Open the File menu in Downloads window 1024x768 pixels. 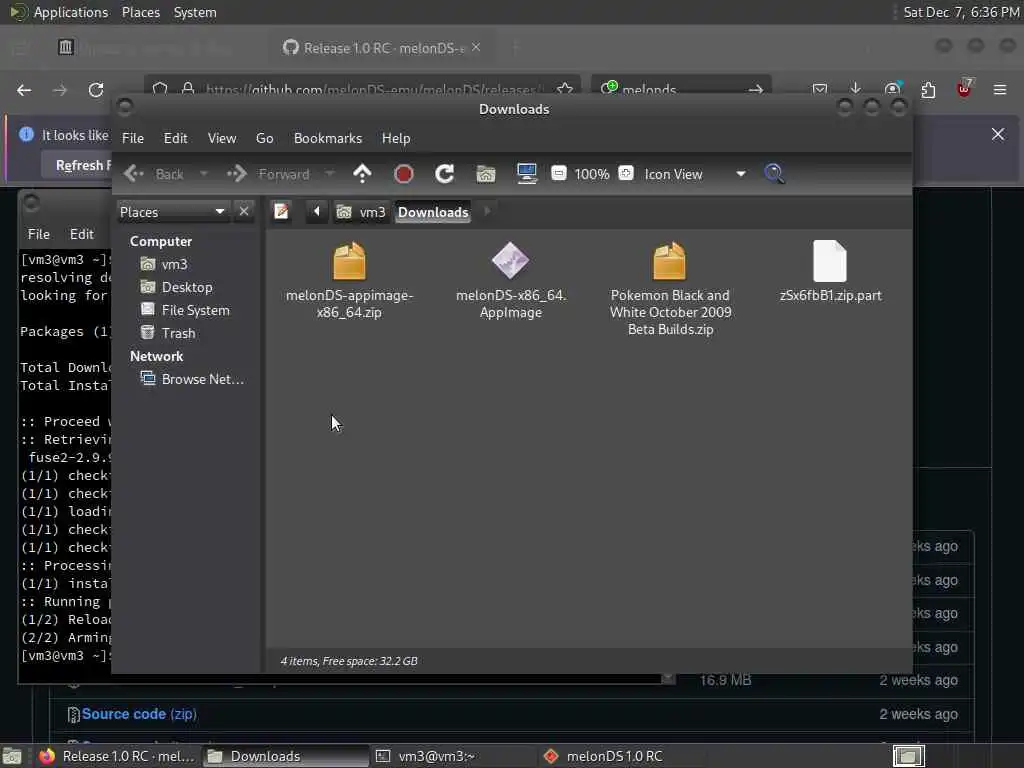point(133,138)
